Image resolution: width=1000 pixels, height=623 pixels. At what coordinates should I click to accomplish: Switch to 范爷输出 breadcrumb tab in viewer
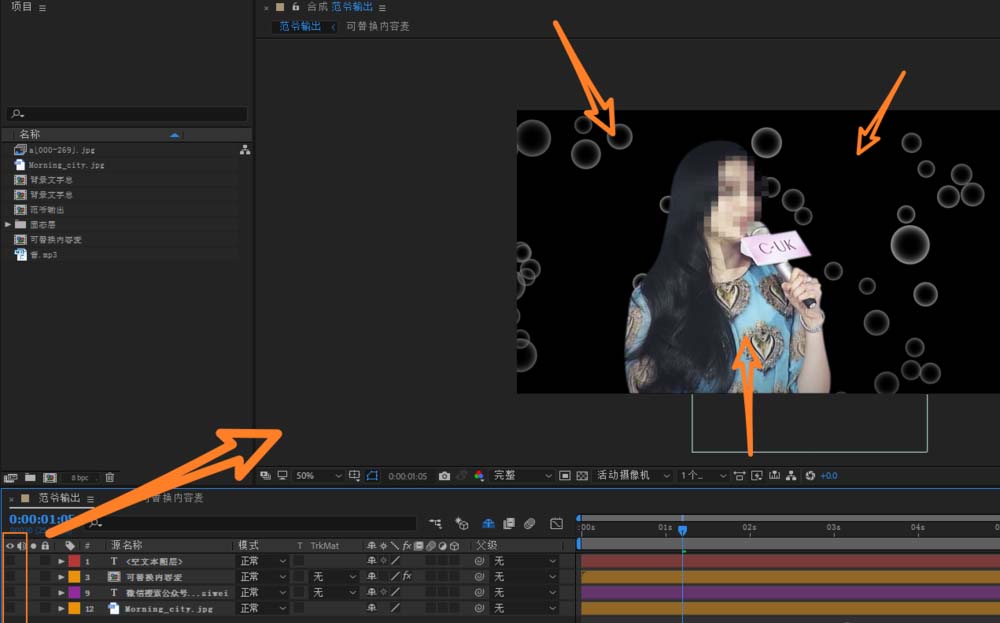click(300, 26)
